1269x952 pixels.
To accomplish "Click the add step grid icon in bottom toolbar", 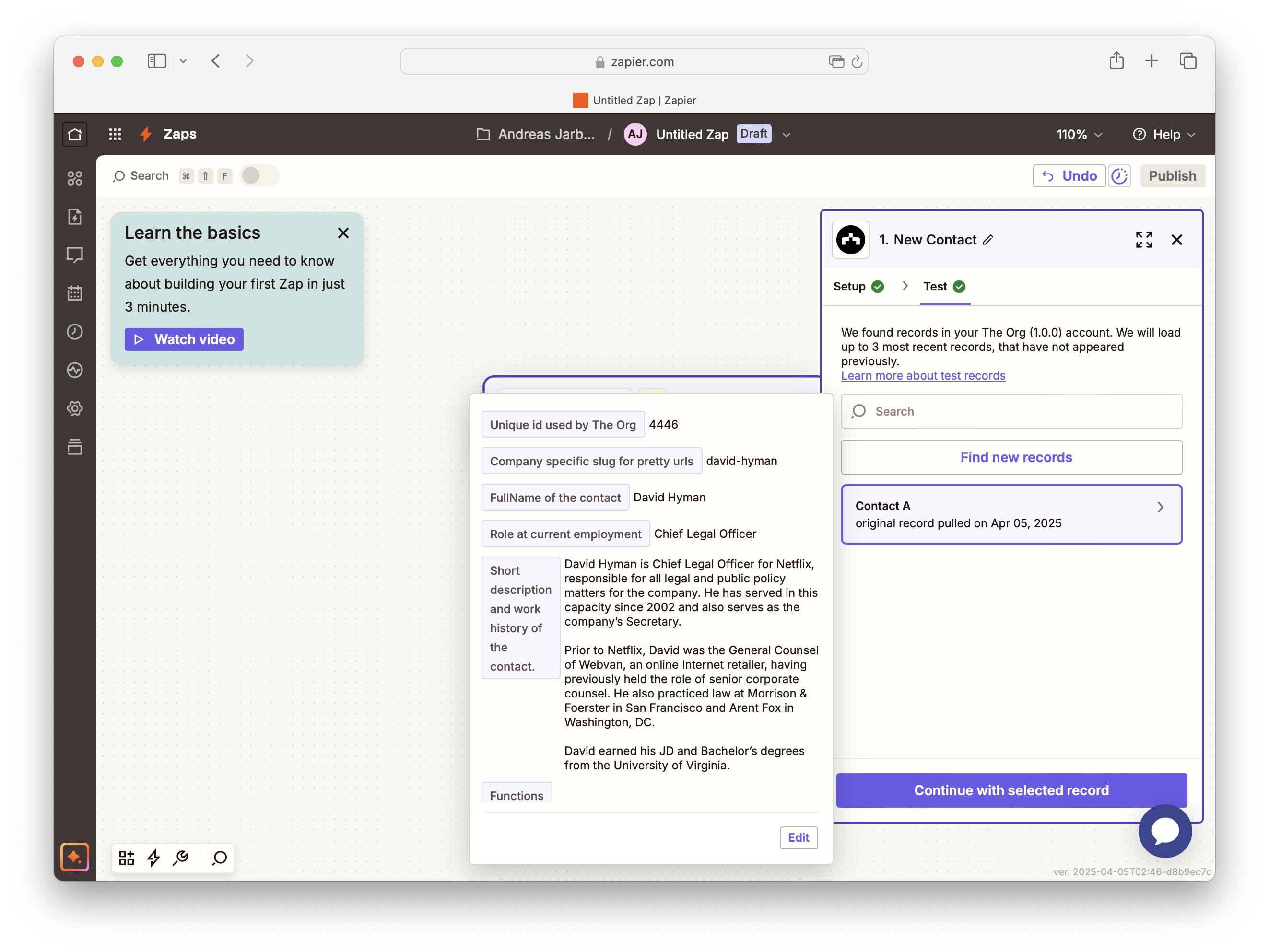I will 126,858.
